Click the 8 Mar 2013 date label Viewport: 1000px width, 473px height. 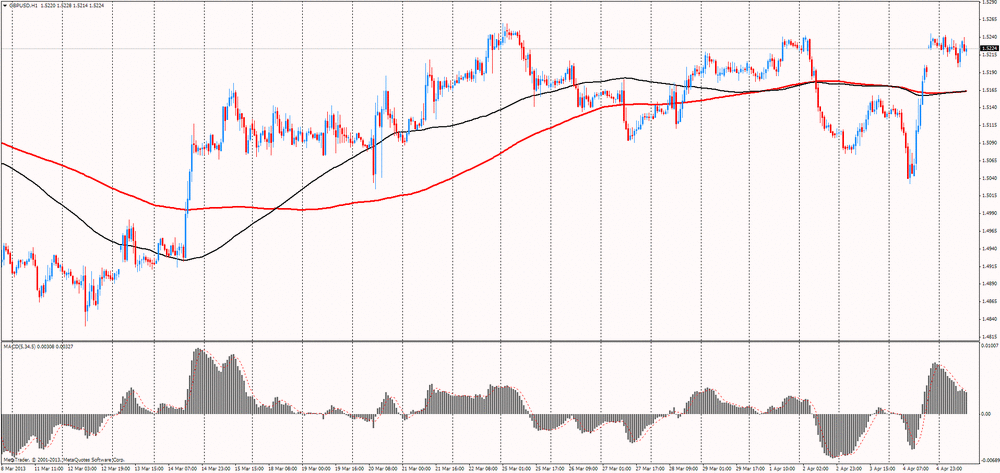click(x=14, y=467)
